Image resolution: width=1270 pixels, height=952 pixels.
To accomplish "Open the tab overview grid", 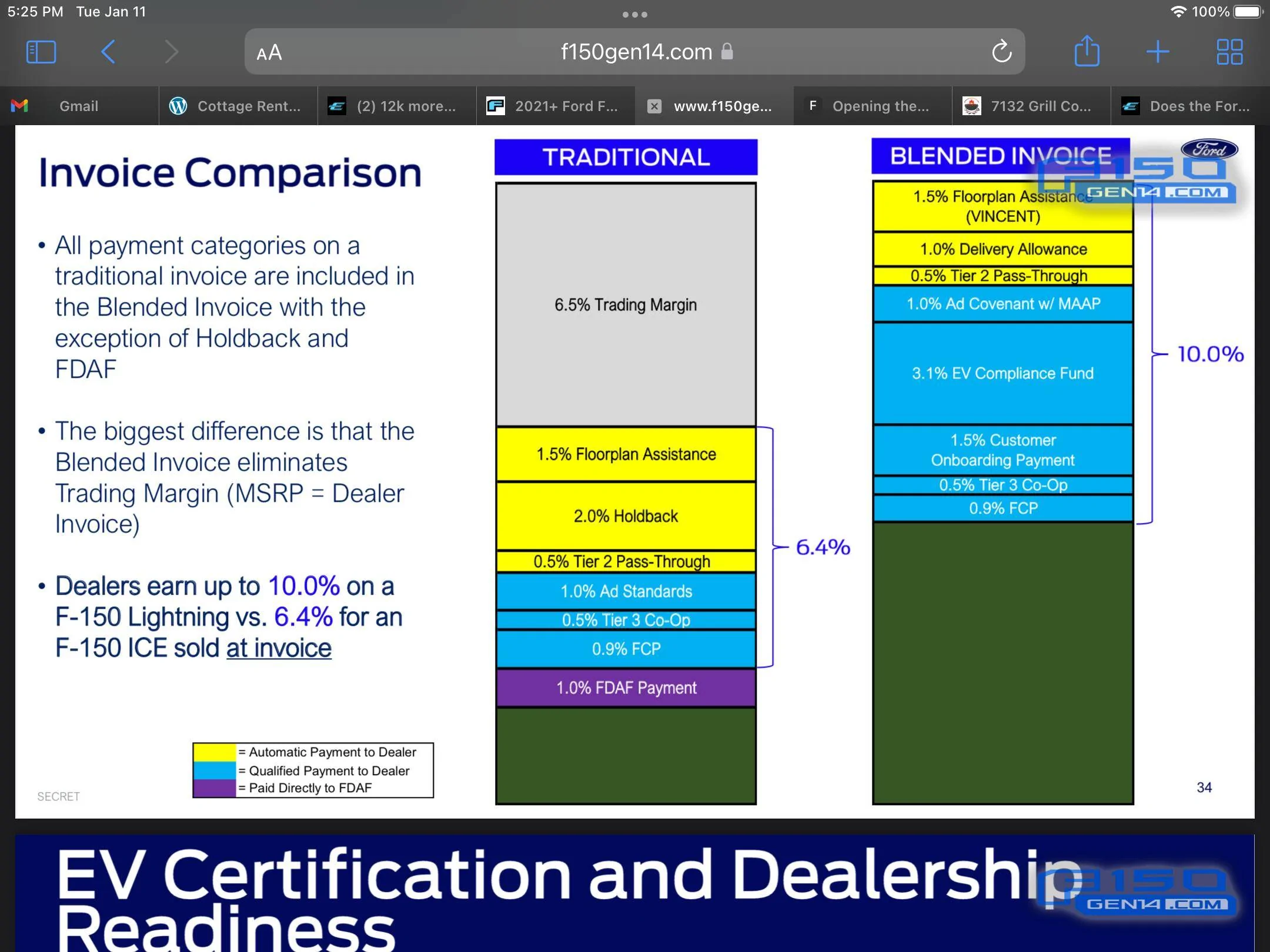I will click(1229, 52).
